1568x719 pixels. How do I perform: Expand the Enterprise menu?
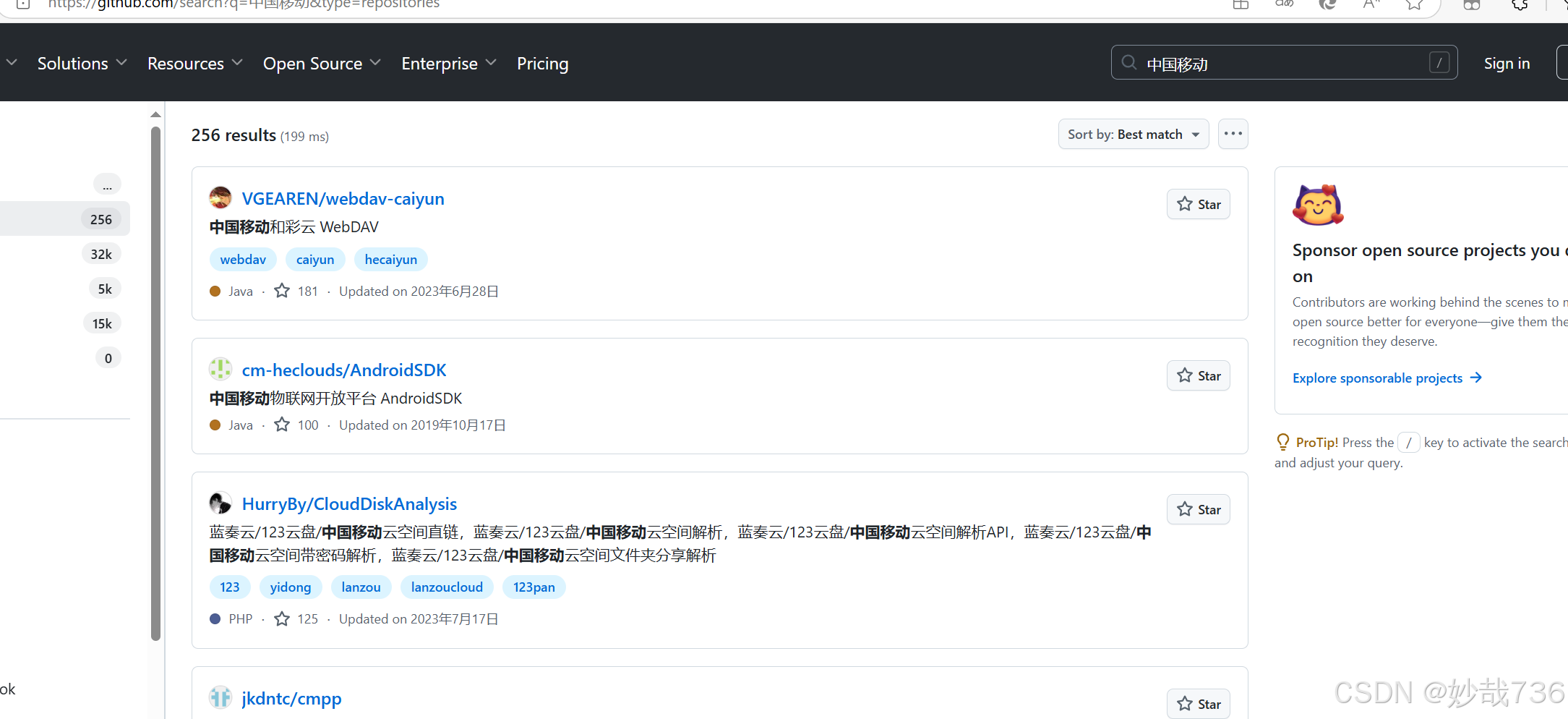449,64
